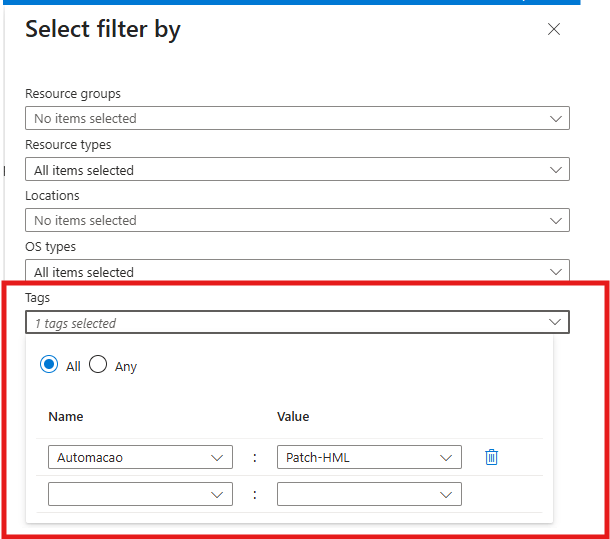Open the Resource groups dropdown
The width and height of the screenshot is (610, 539).
tap(297, 118)
